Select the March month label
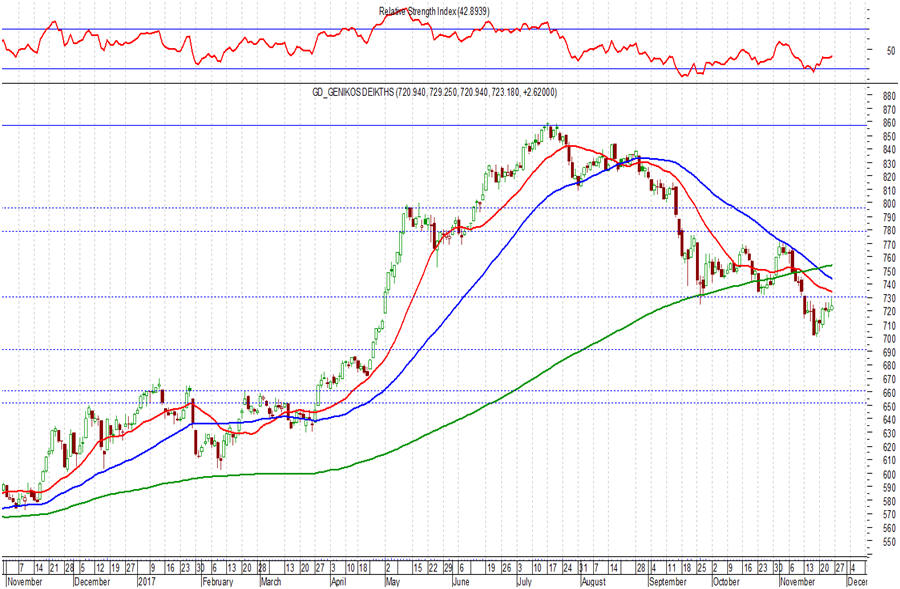The width and height of the screenshot is (900, 589). pyautogui.click(x=271, y=582)
